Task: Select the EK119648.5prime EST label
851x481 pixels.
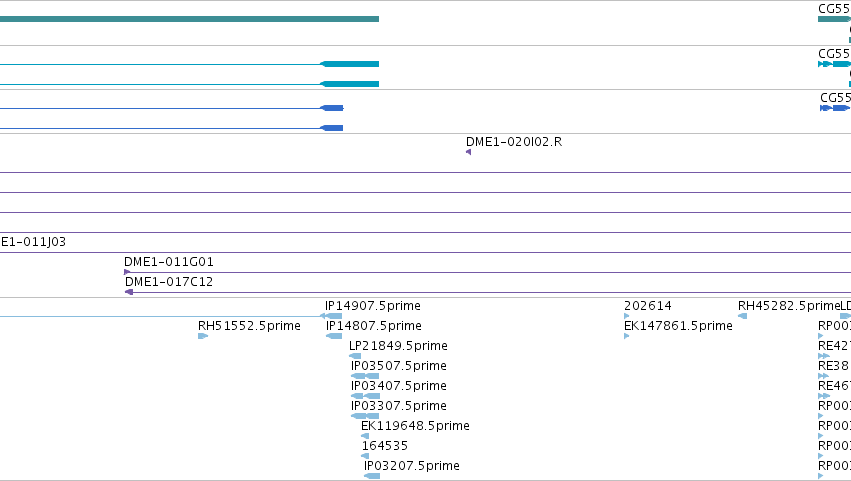Action: [x=415, y=426]
